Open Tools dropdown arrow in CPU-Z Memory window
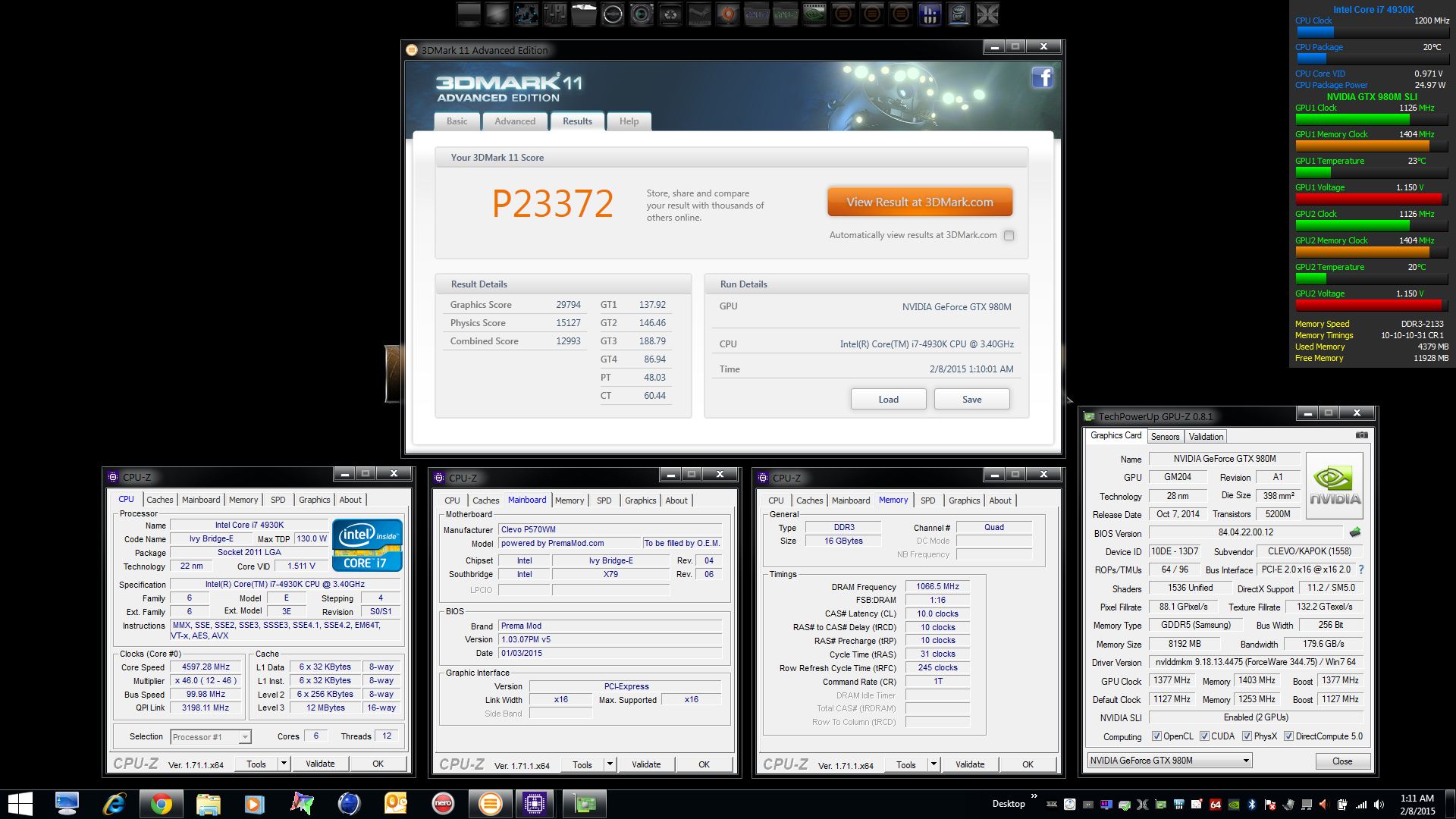Viewport: 1456px width, 819px height. point(934,764)
